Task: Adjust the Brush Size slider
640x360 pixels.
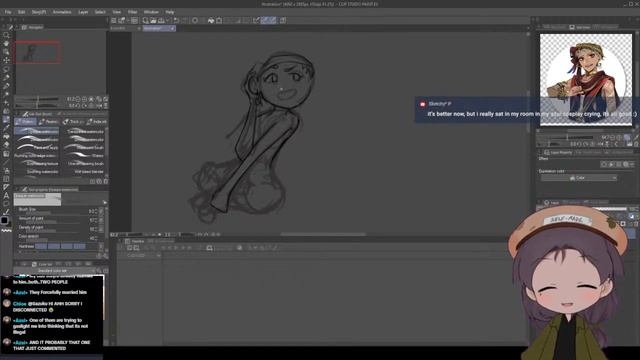Action: 52,213
